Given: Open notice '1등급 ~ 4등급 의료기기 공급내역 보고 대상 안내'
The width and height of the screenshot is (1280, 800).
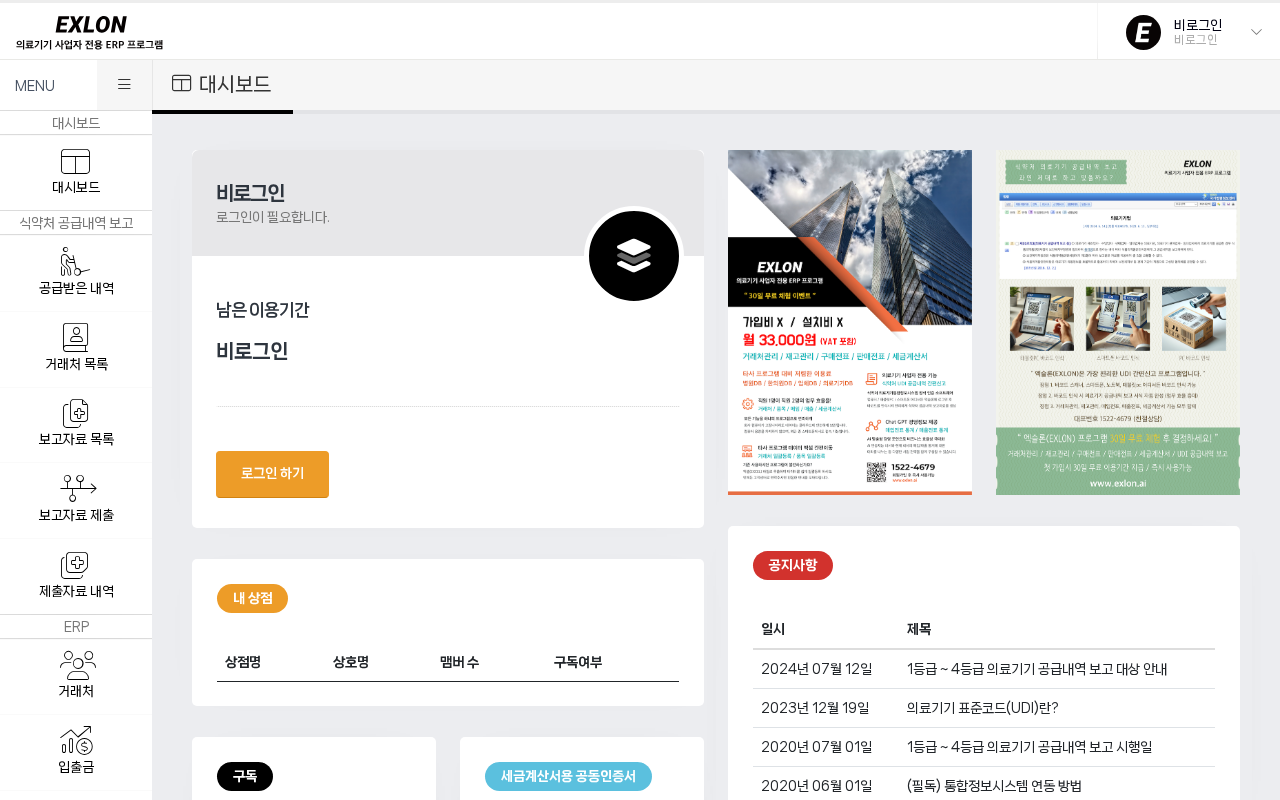Looking at the screenshot, I should [1037, 669].
